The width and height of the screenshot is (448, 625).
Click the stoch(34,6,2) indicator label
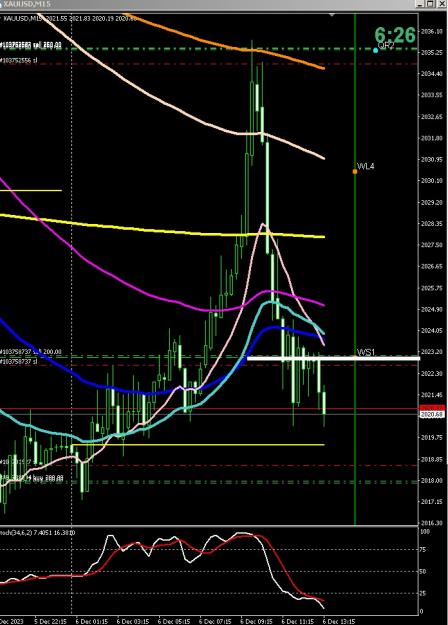click(38, 533)
